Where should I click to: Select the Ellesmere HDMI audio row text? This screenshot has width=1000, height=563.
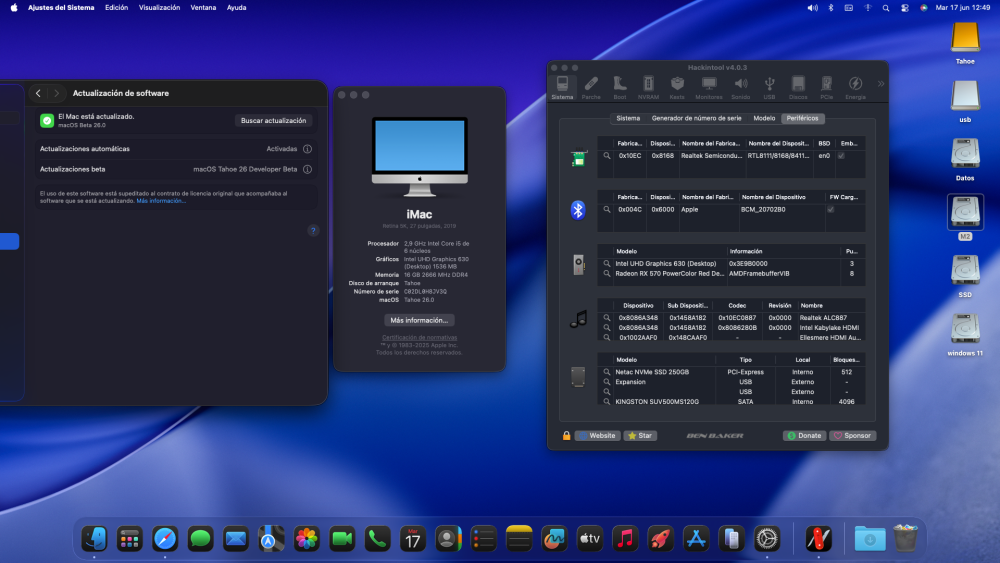tap(830, 338)
